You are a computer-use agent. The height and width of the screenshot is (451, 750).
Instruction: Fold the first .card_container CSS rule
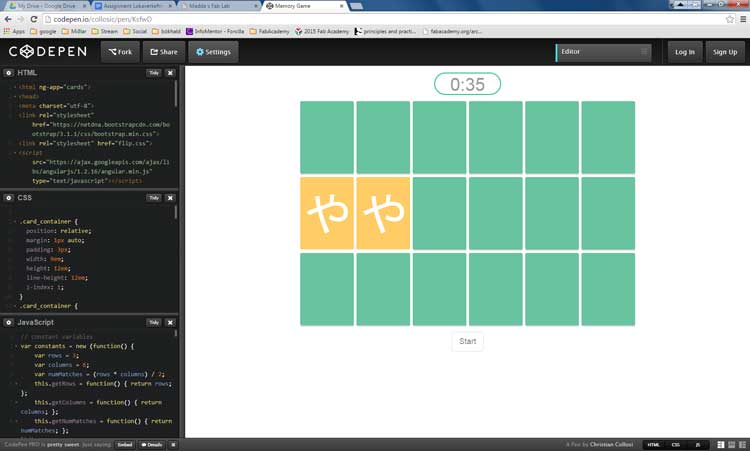pos(15,221)
